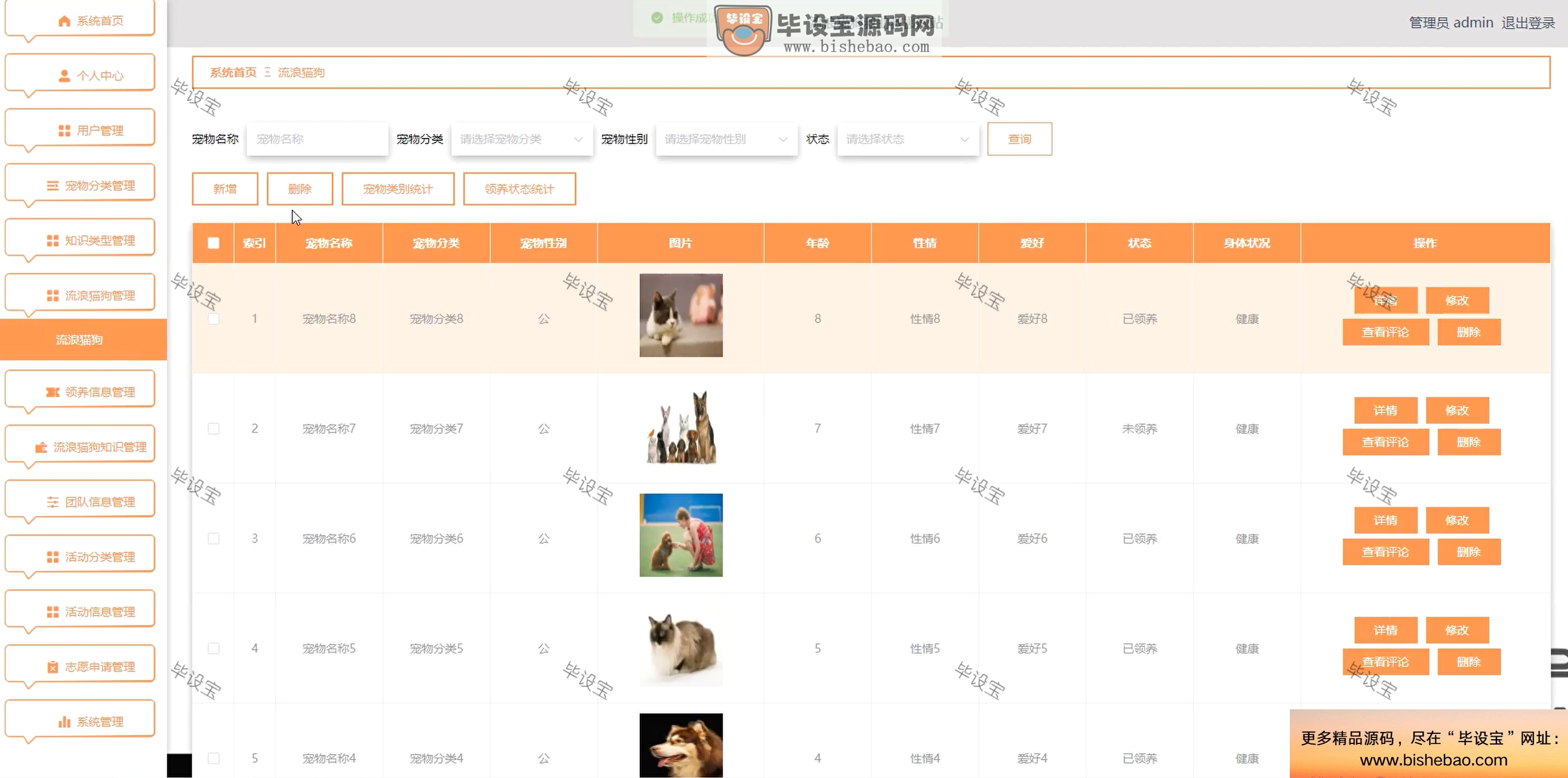Select the active 流浪猫狗 submenu item
1568x778 pixels.
[x=84, y=340]
